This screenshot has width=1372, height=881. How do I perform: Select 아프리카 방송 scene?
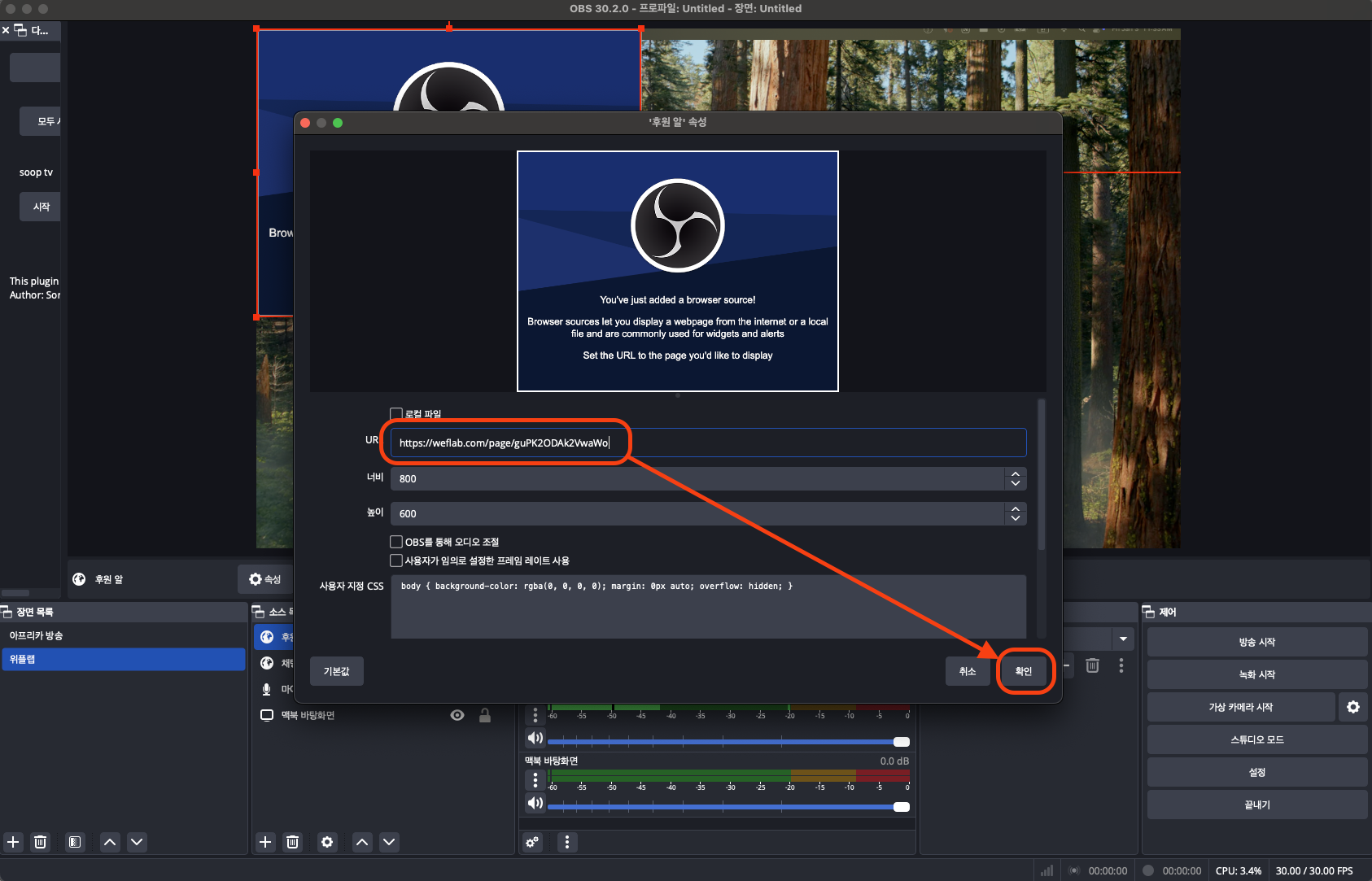pyautogui.click(x=124, y=635)
